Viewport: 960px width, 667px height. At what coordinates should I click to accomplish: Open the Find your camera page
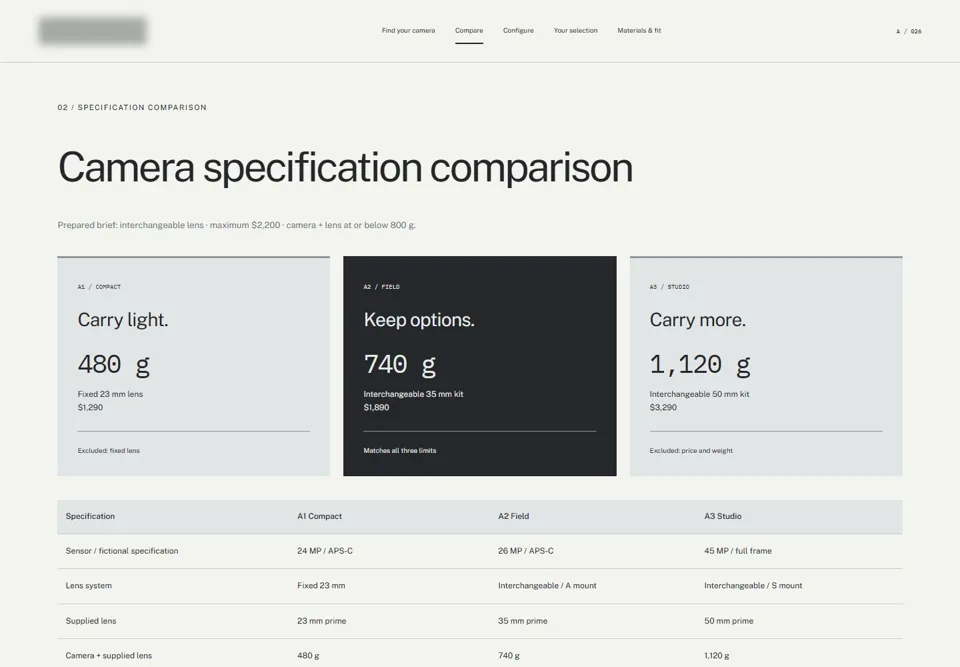point(408,31)
